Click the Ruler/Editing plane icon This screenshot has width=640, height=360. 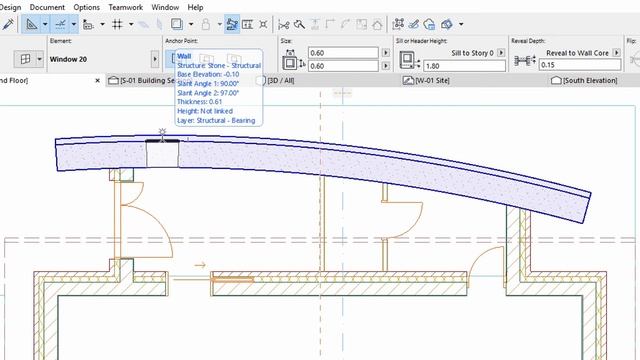[x=88, y=25]
